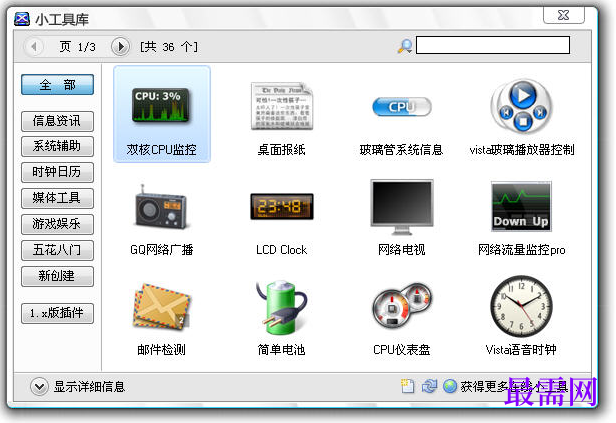
Task: Select the Vista语音时钟 clock gadget icon
Action: 521,306
